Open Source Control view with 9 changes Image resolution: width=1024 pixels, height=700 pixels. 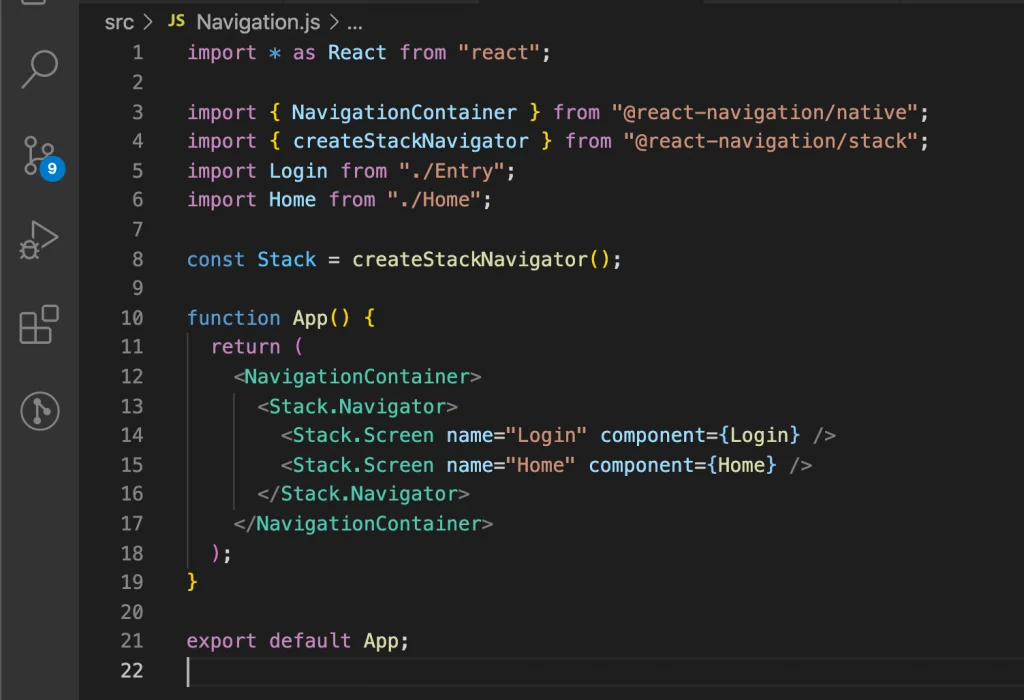39,157
